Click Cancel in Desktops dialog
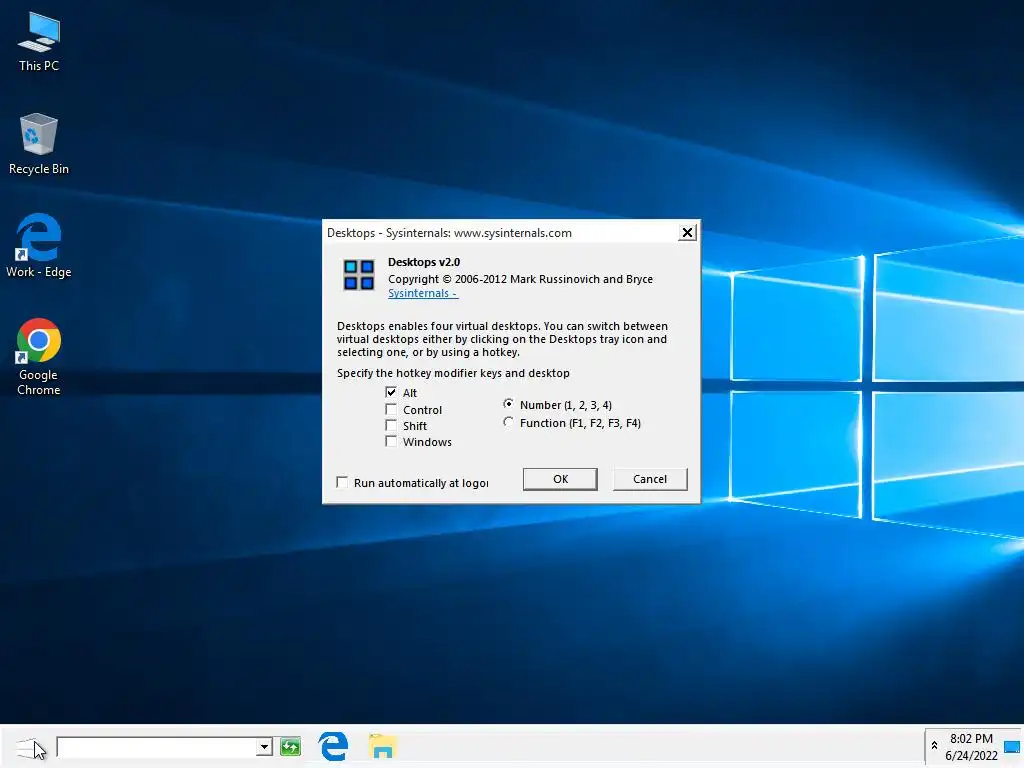The width and height of the screenshot is (1024, 768). [650, 479]
